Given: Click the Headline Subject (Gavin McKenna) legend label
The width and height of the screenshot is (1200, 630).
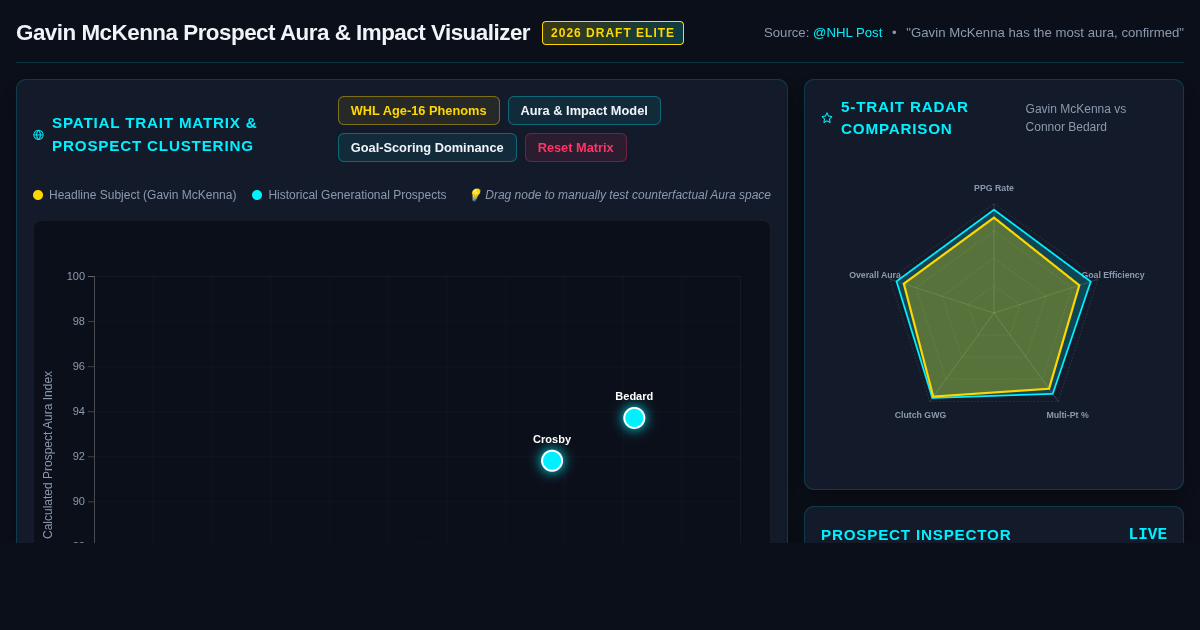Looking at the screenshot, I should pos(143,195).
